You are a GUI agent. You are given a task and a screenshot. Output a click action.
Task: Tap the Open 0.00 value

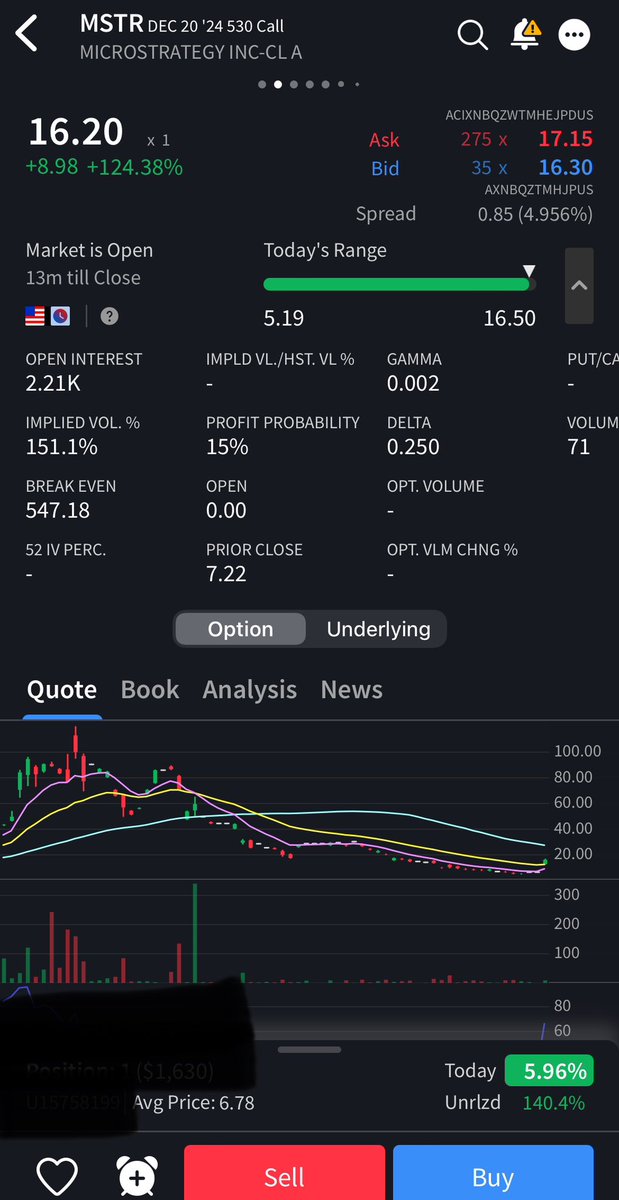coord(226,510)
